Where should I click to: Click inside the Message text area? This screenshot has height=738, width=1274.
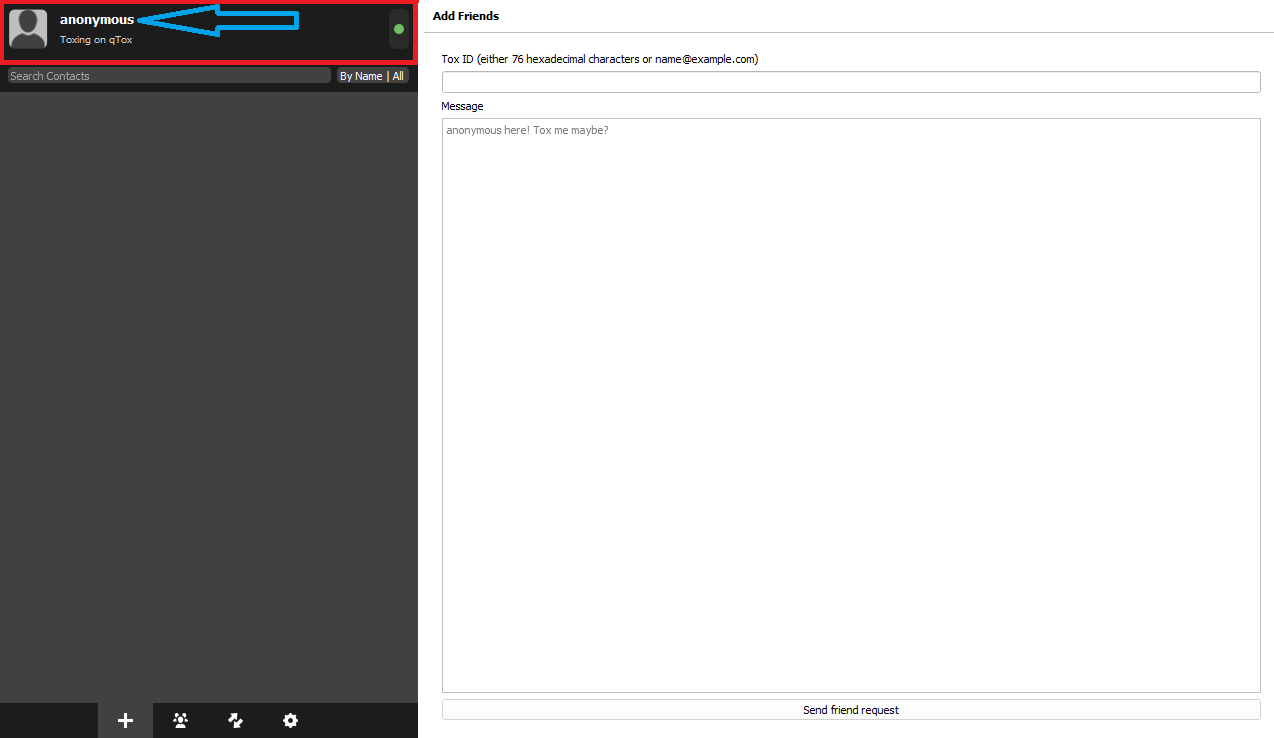pyautogui.click(x=850, y=400)
